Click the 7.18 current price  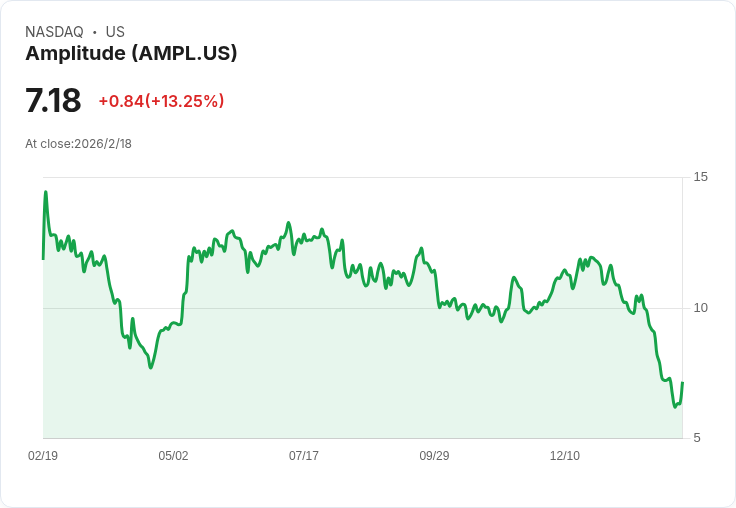53,101
